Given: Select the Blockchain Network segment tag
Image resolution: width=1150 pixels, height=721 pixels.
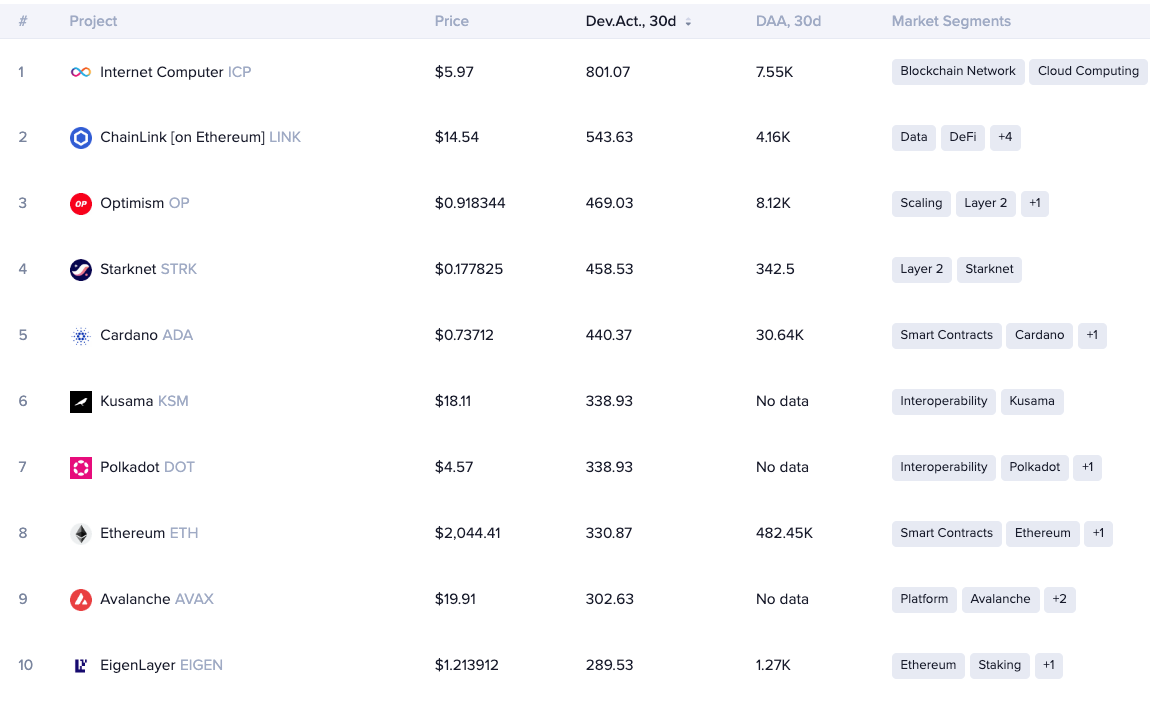Looking at the screenshot, I should pos(958,71).
